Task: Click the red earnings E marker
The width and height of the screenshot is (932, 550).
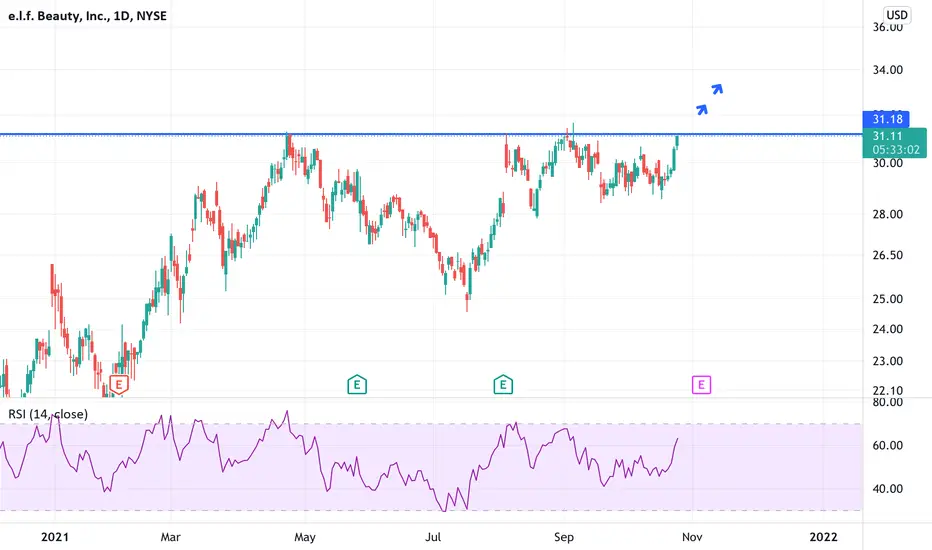Action: [x=119, y=385]
